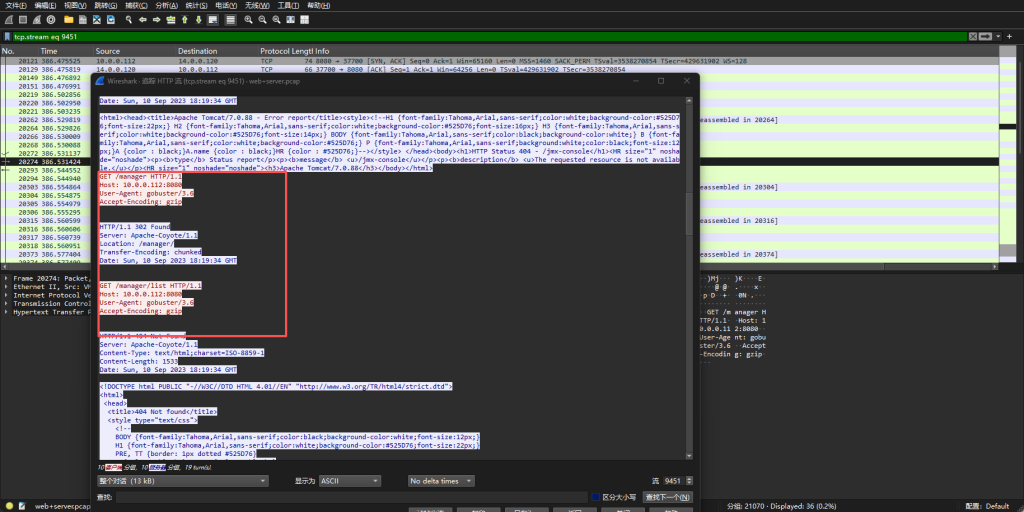Open the 整个对话 (13 kB) dropdown

tap(183, 481)
